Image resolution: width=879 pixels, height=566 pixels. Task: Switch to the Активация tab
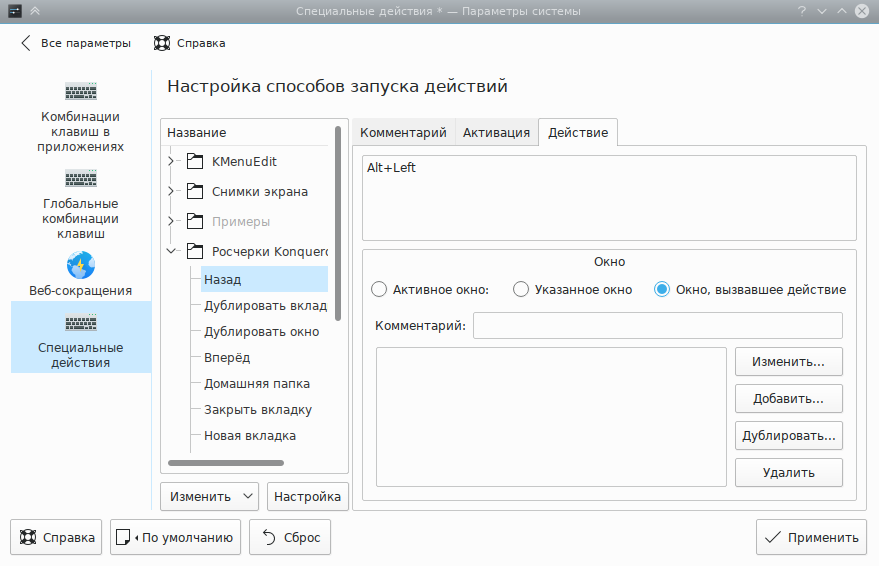[496, 133]
